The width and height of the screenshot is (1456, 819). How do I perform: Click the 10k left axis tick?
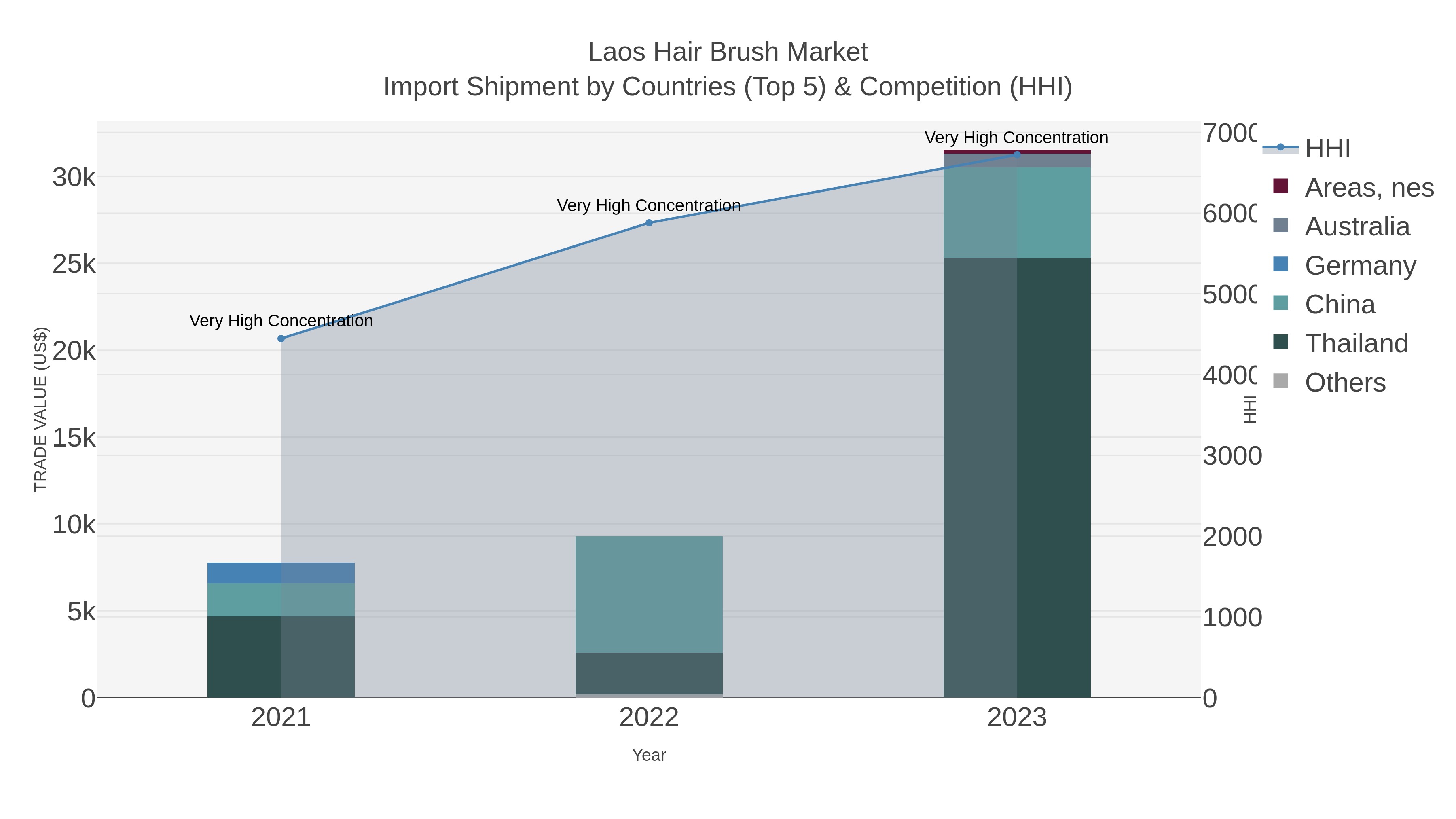pyautogui.click(x=74, y=525)
